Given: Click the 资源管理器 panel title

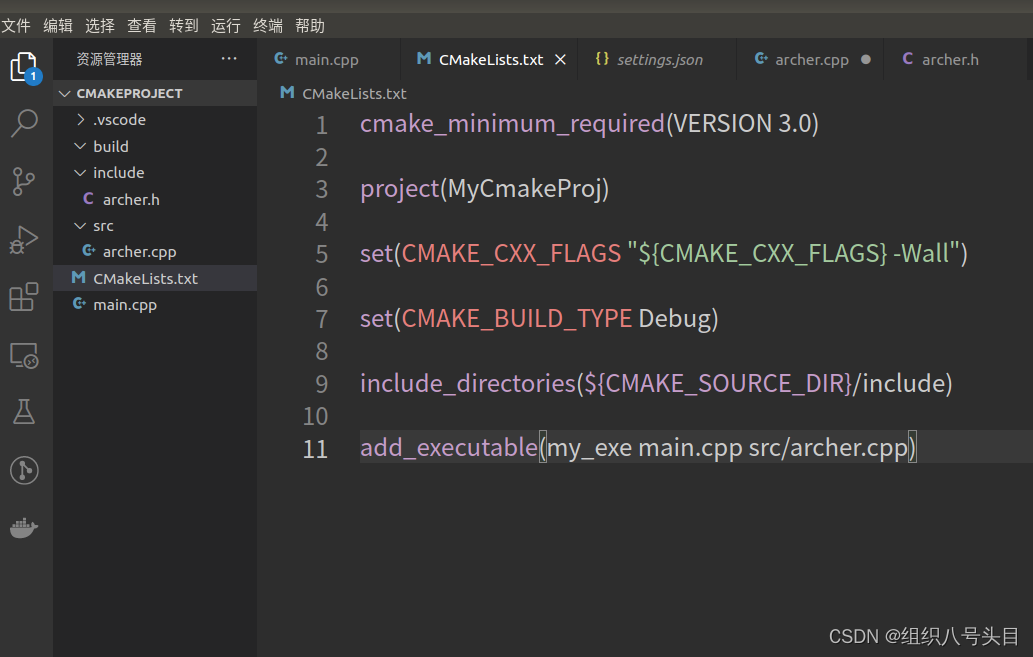Looking at the screenshot, I should coord(109,59).
